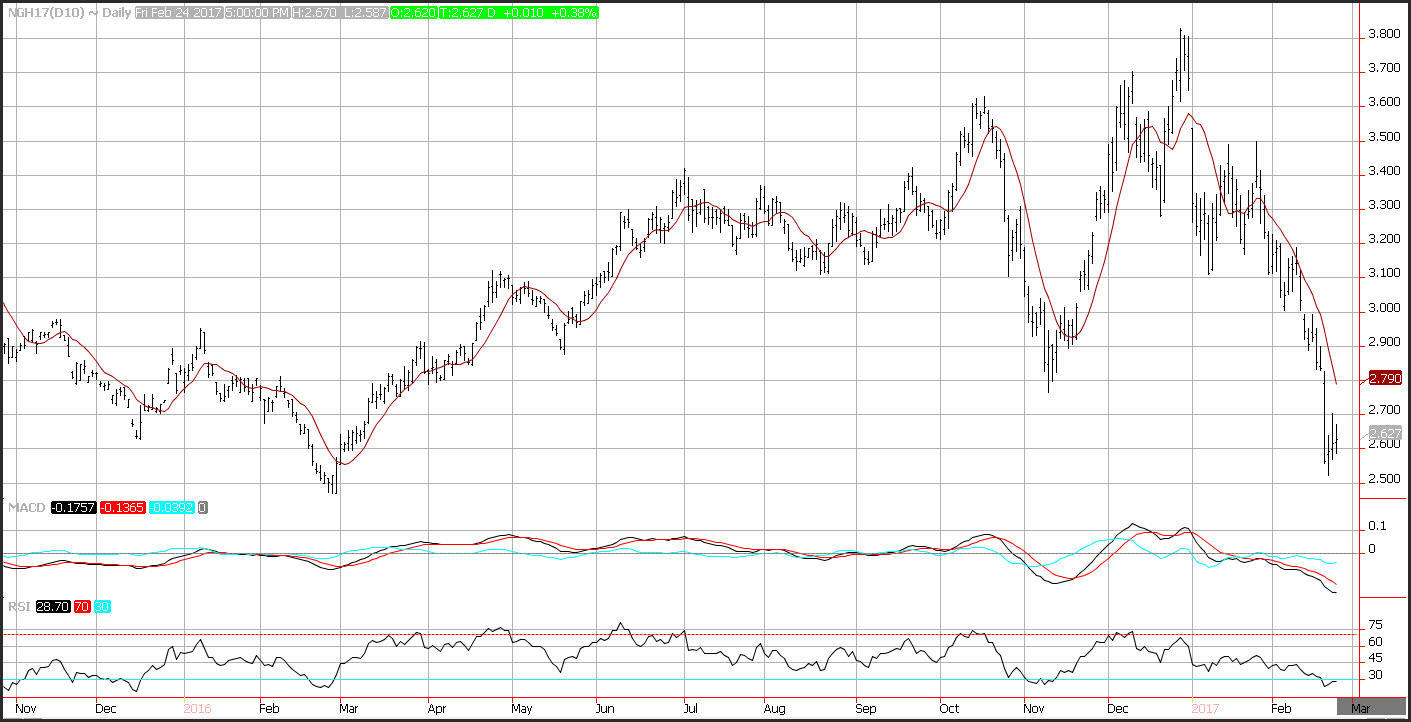Screen dimensions: 1411x722
Task: Click the black RSI value 28.70 box
Action: [52, 607]
